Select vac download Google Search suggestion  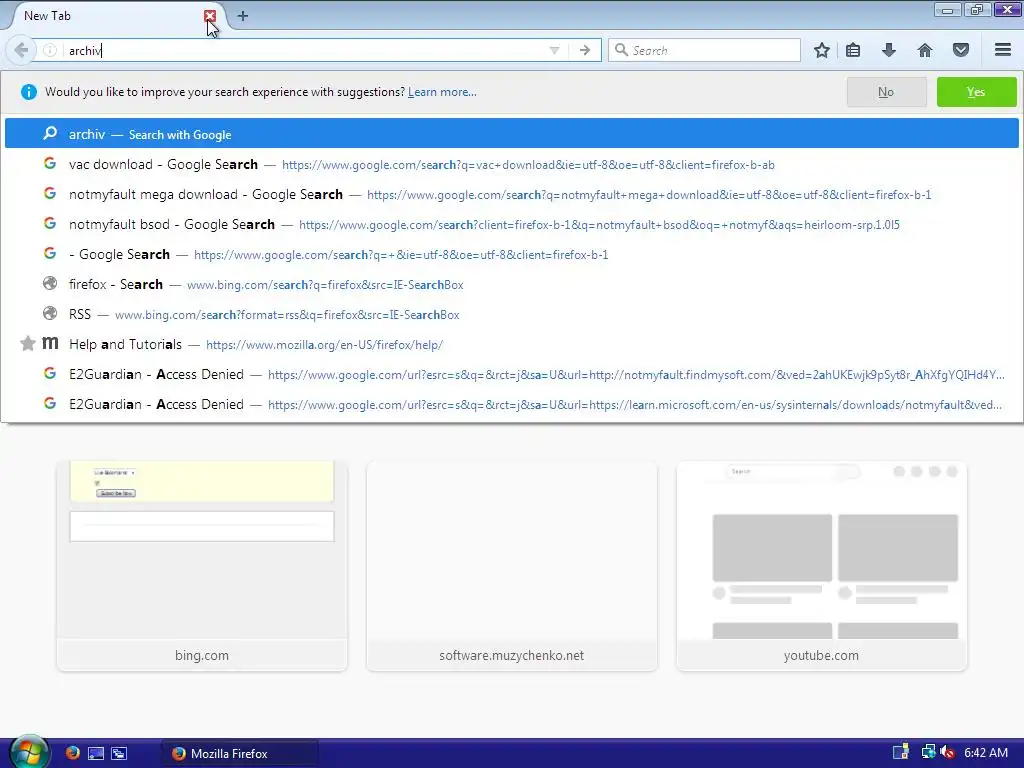pos(511,165)
